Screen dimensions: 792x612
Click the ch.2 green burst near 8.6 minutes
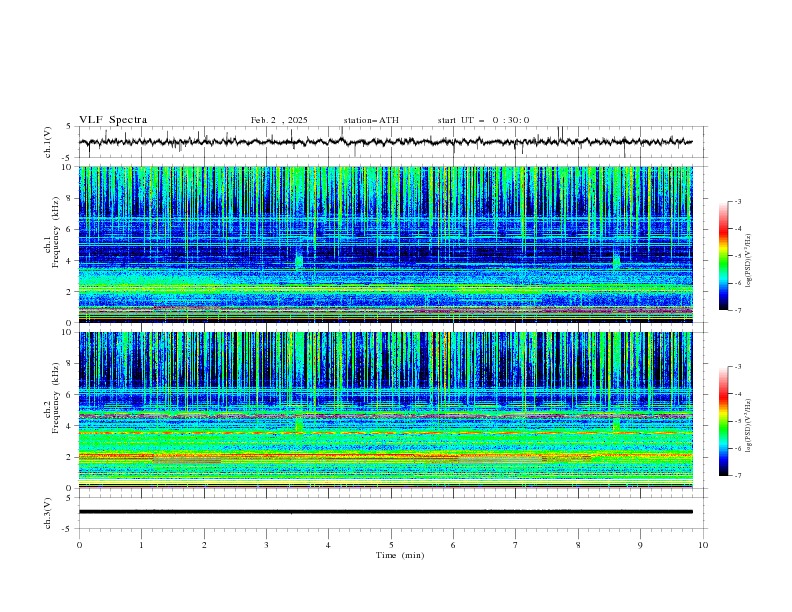(616, 423)
